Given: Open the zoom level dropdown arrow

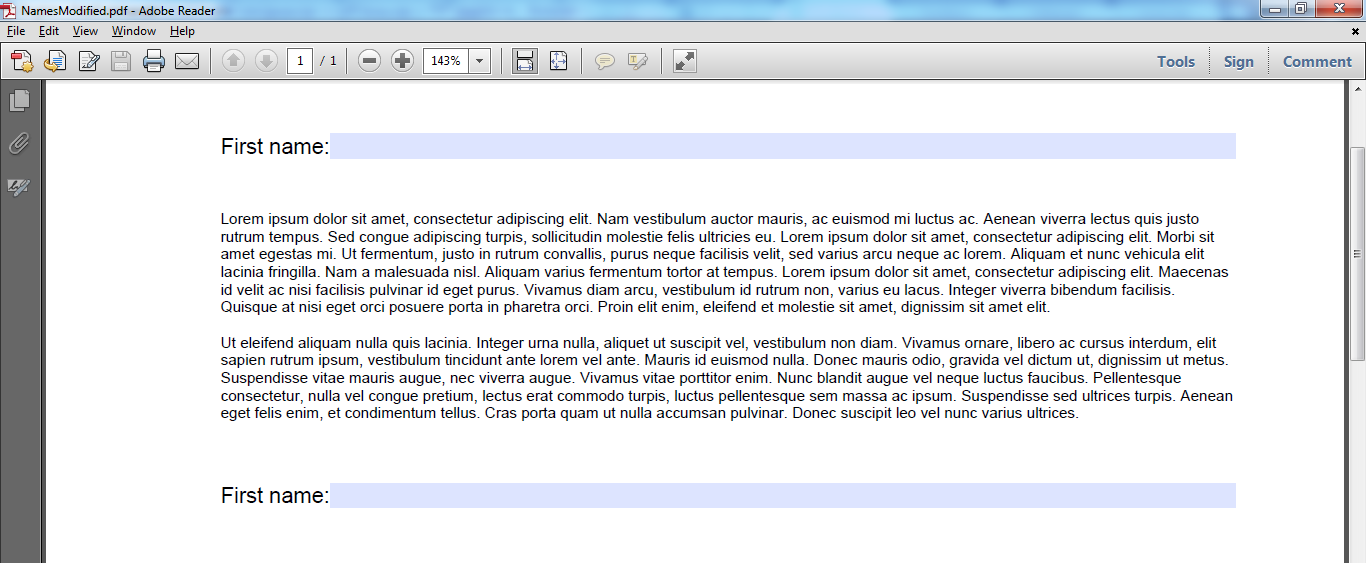Looking at the screenshot, I should click(x=479, y=61).
